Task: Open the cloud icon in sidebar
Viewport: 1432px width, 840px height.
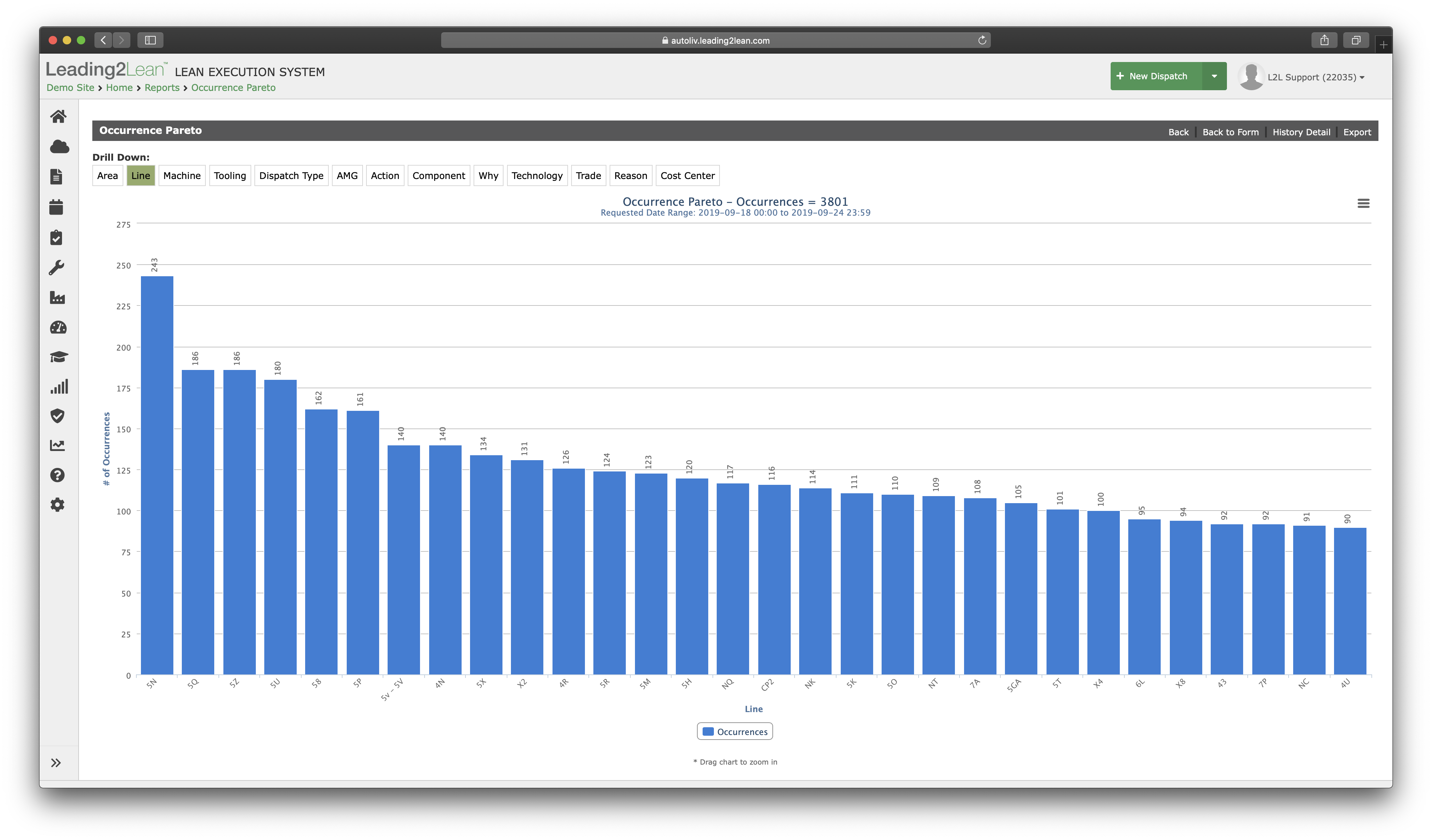Action: click(x=59, y=147)
